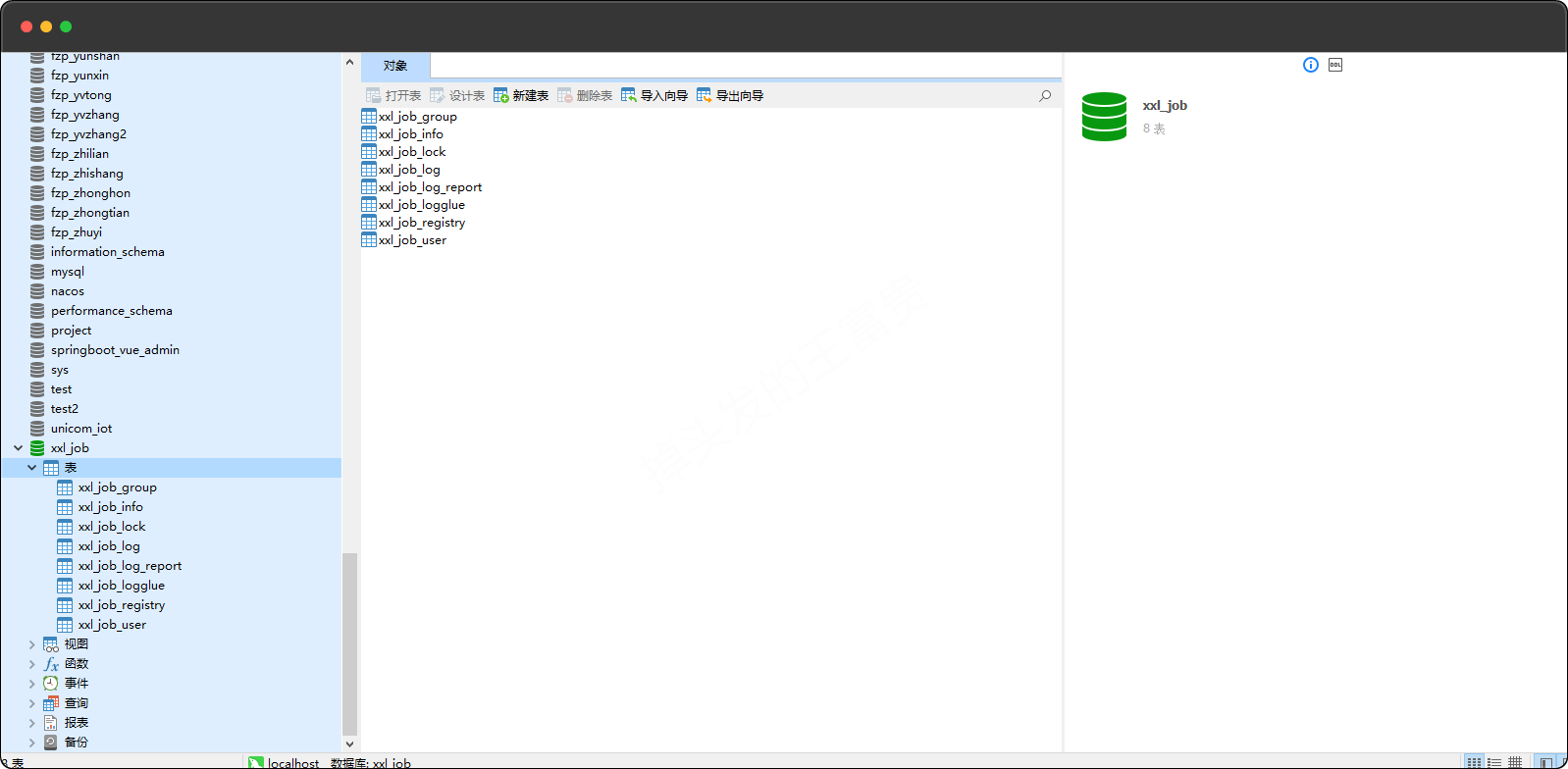Click the 新建表 (new table) toolbar button
This screenshot has height=769, width=1568.
click(521, 95)
